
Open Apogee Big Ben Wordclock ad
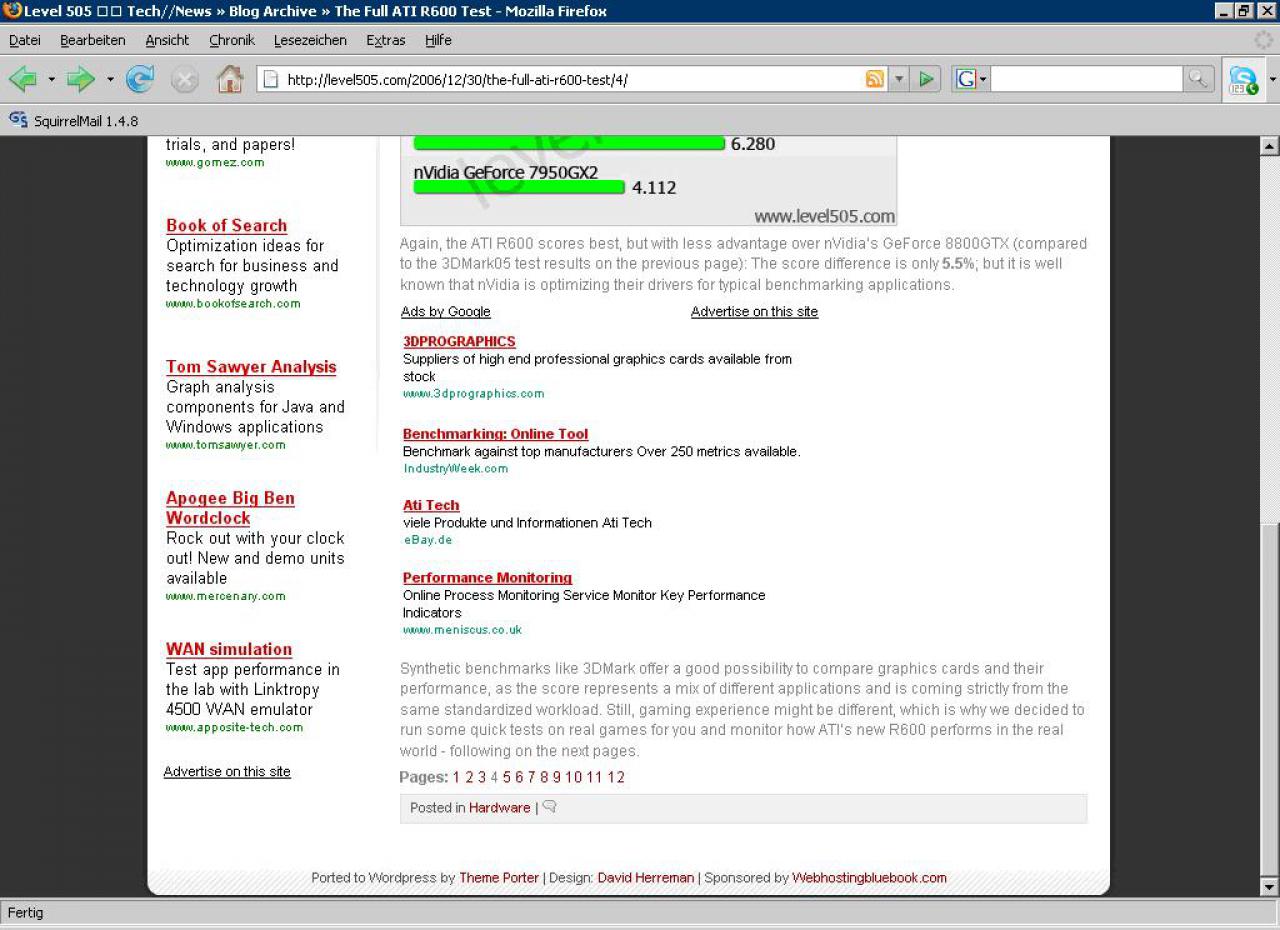(230, 508)
